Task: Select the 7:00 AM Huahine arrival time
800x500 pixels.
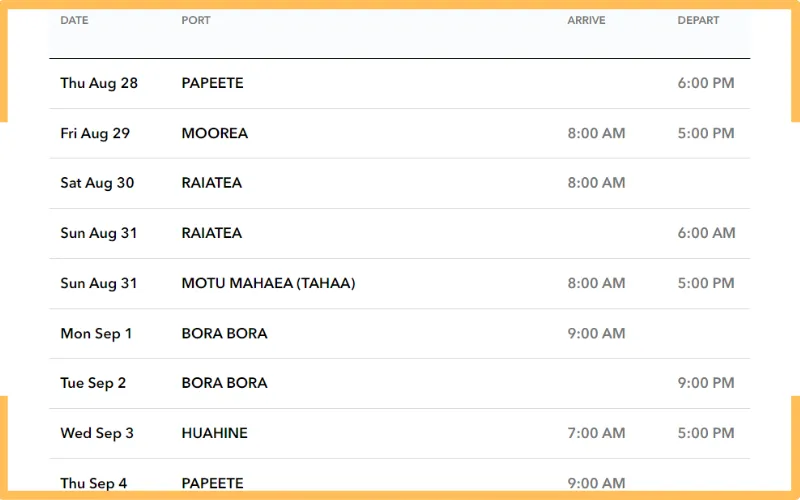Action: (x=596, y=433)
